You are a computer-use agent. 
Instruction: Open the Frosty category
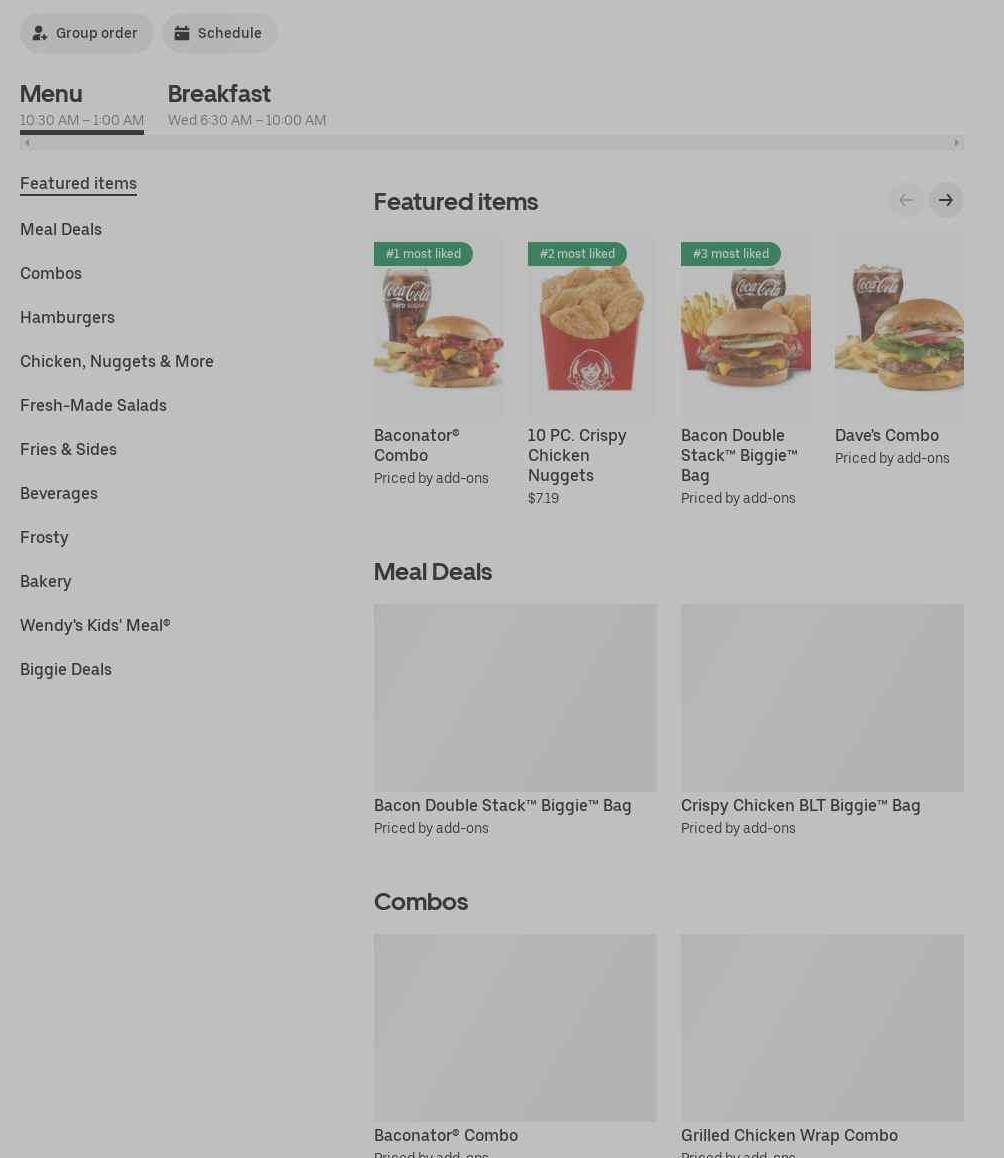pos(44,538)
